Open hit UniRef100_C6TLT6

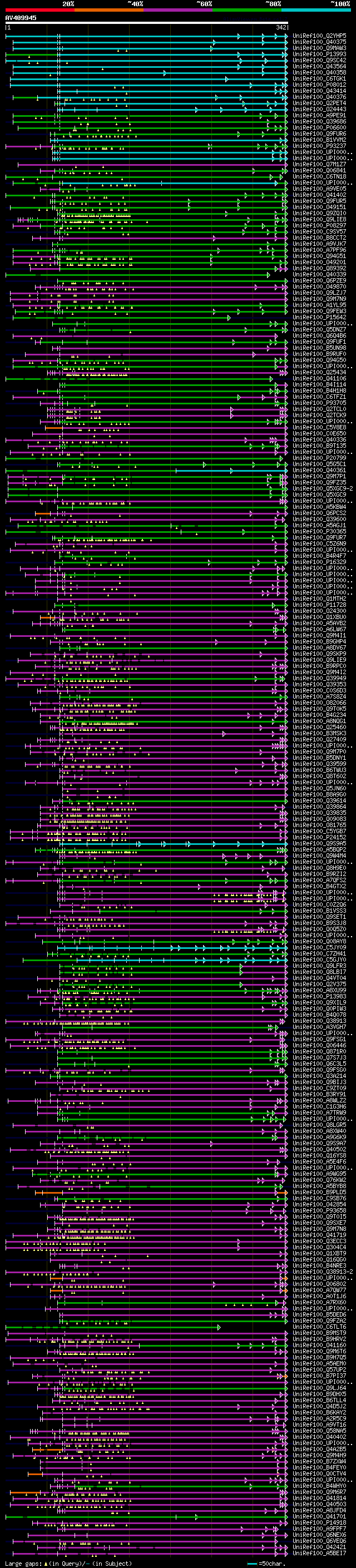(319, 1327)
